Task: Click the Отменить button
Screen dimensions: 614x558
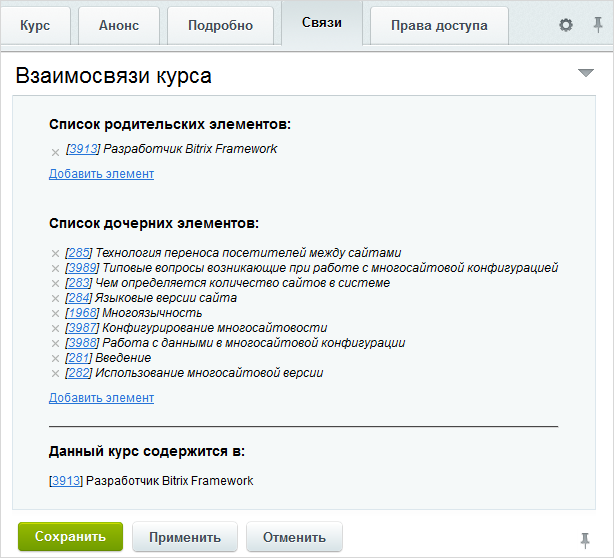Action: (x=294, y=536)
